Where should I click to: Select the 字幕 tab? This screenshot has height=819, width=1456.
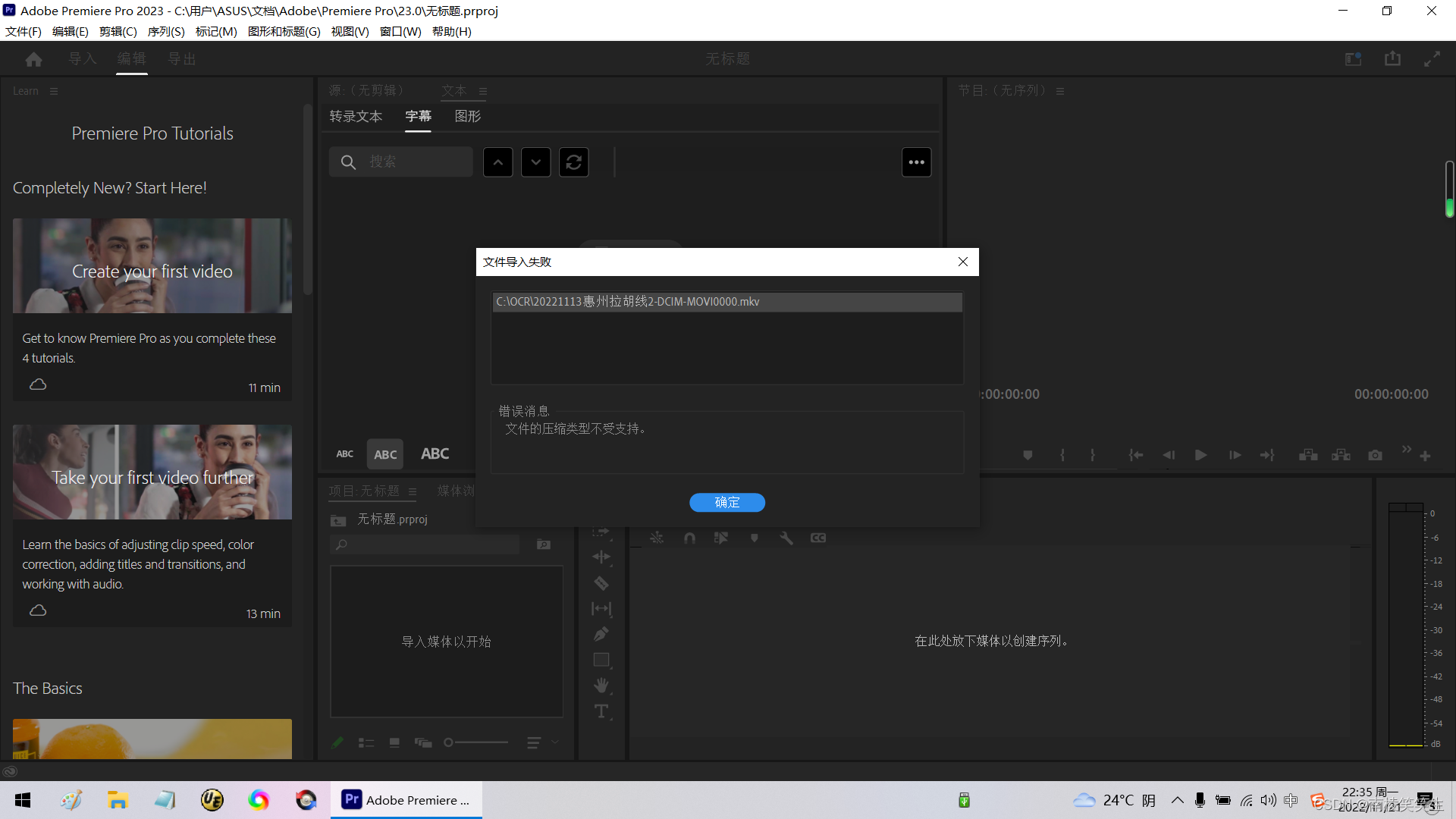[x=418, y=116]
